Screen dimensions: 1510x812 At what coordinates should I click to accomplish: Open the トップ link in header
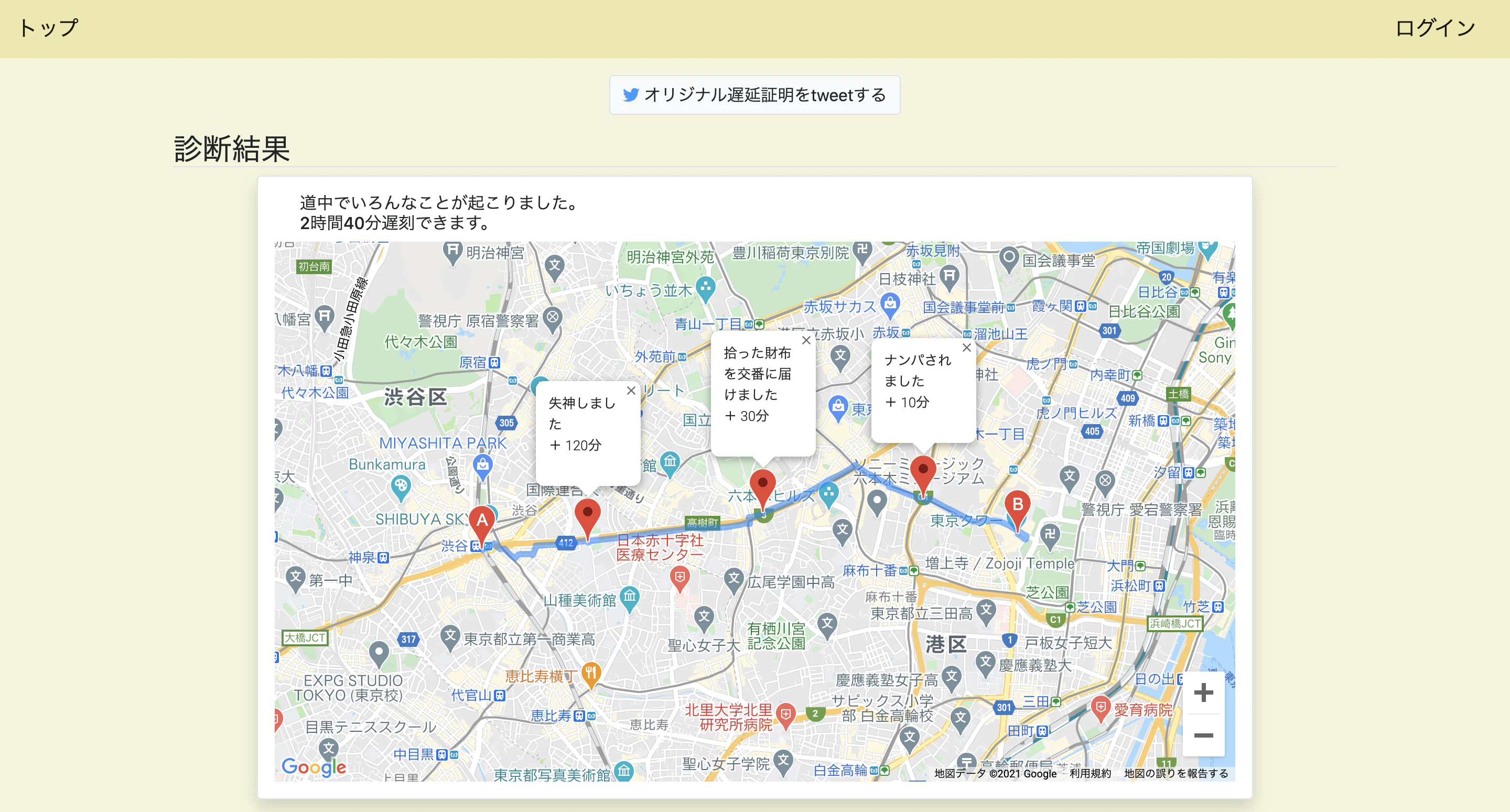[x=48, y=28]
